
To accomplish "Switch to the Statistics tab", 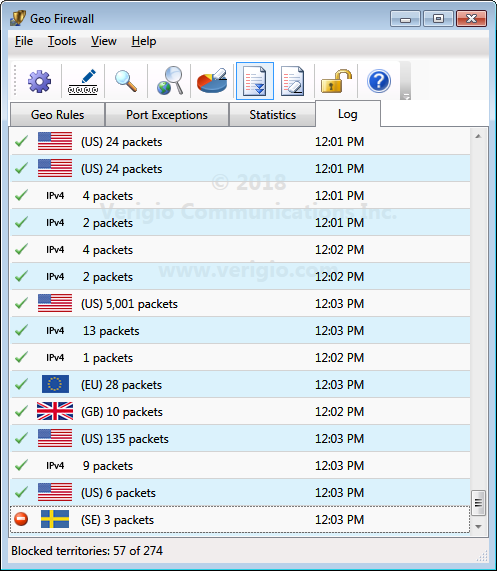I will 272,115.
